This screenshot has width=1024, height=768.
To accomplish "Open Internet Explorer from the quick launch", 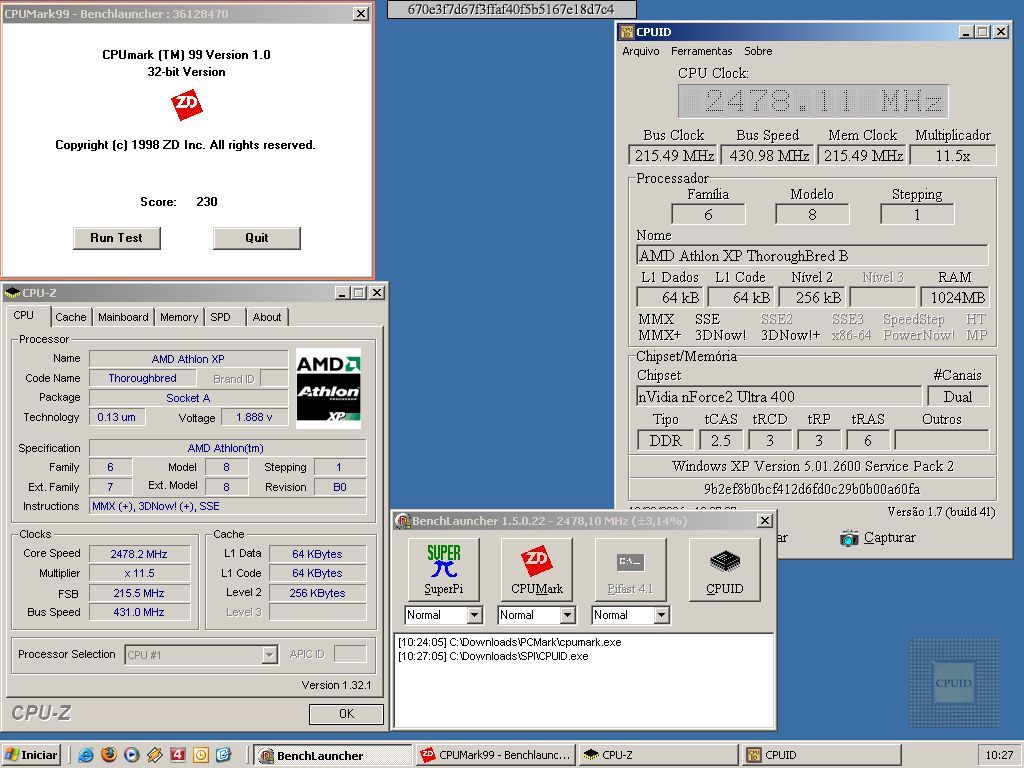I will (x=86, y=755).
